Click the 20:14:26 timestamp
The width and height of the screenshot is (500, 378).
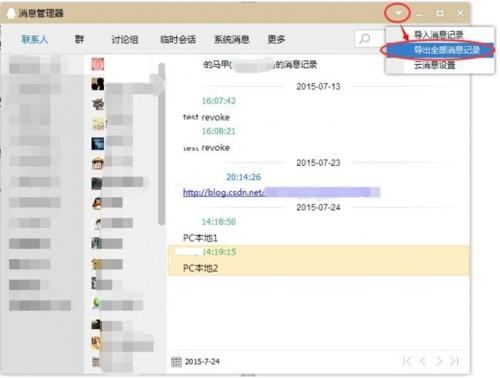pyautogui.click(x=243, y=177)
